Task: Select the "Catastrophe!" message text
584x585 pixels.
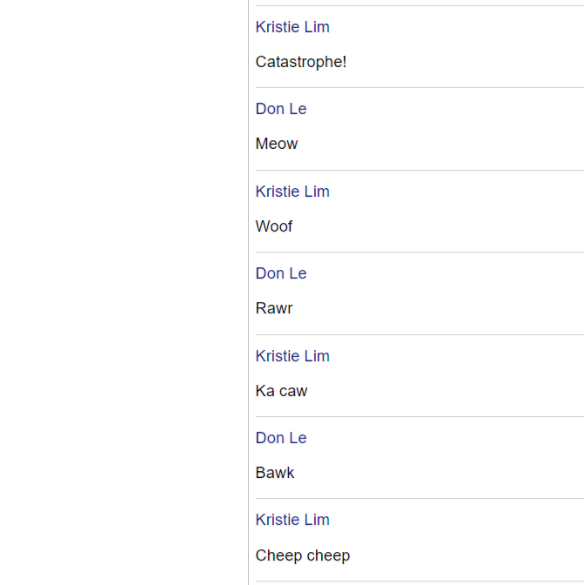Action: pyautogui.click(x=301, y=62)
